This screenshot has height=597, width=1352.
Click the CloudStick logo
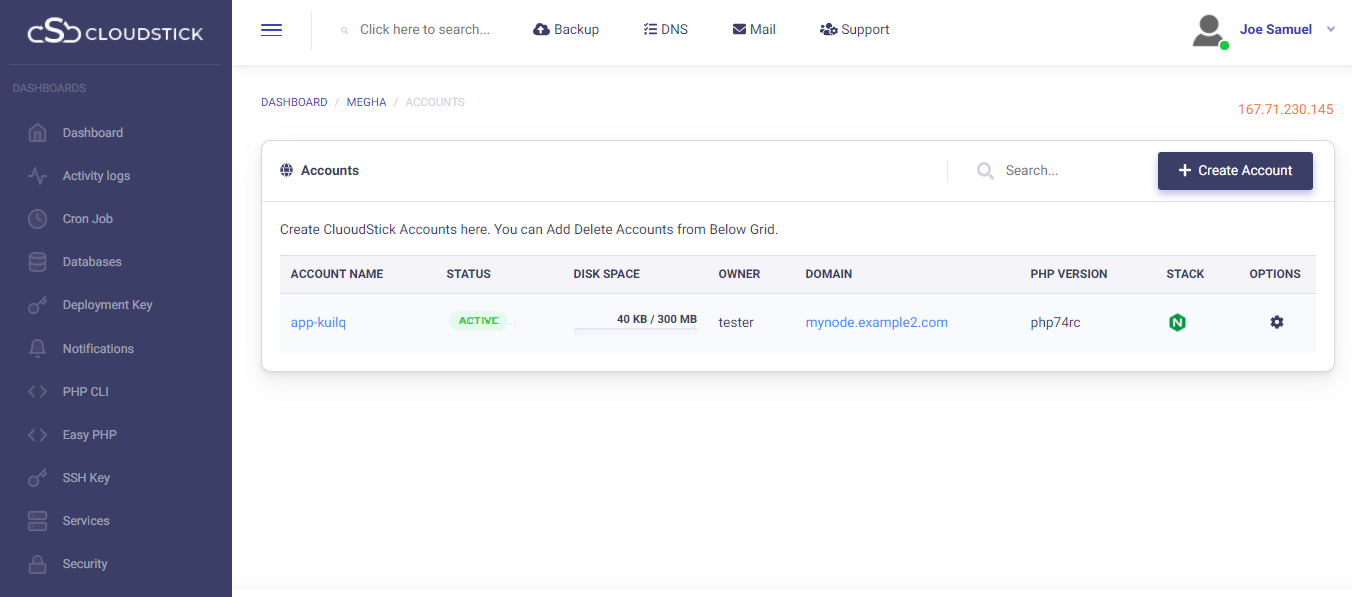(115, 33)
